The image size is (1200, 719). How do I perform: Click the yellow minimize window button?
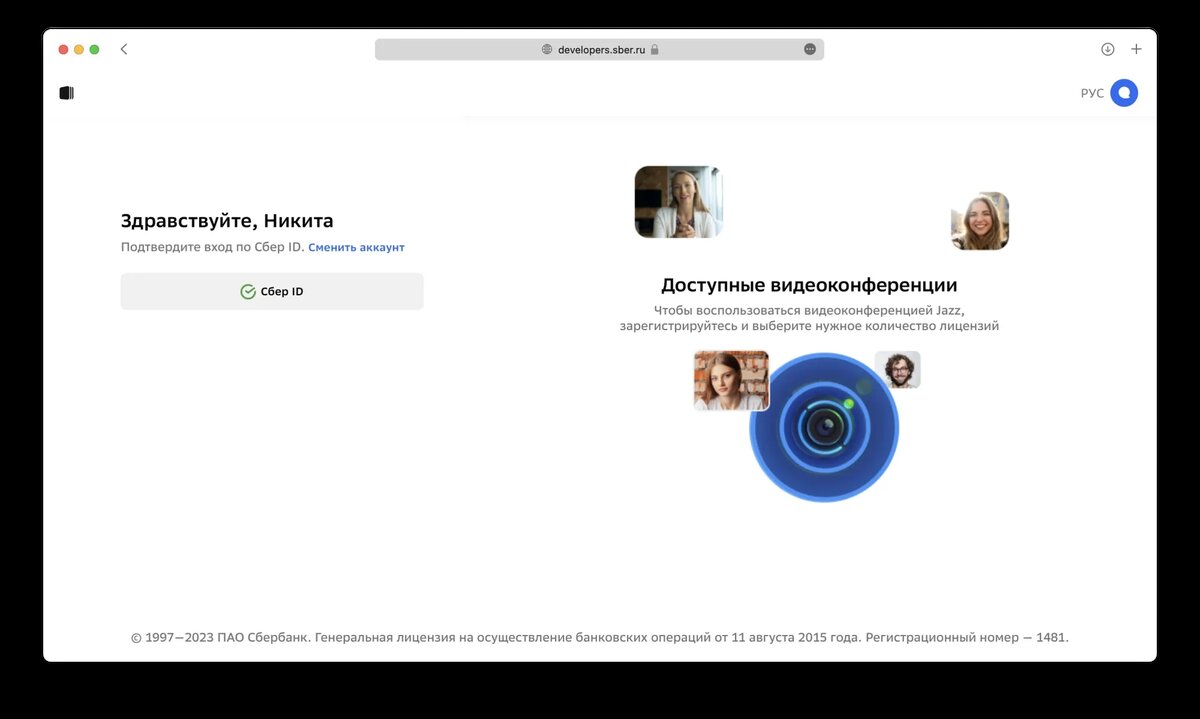[79, 49]
